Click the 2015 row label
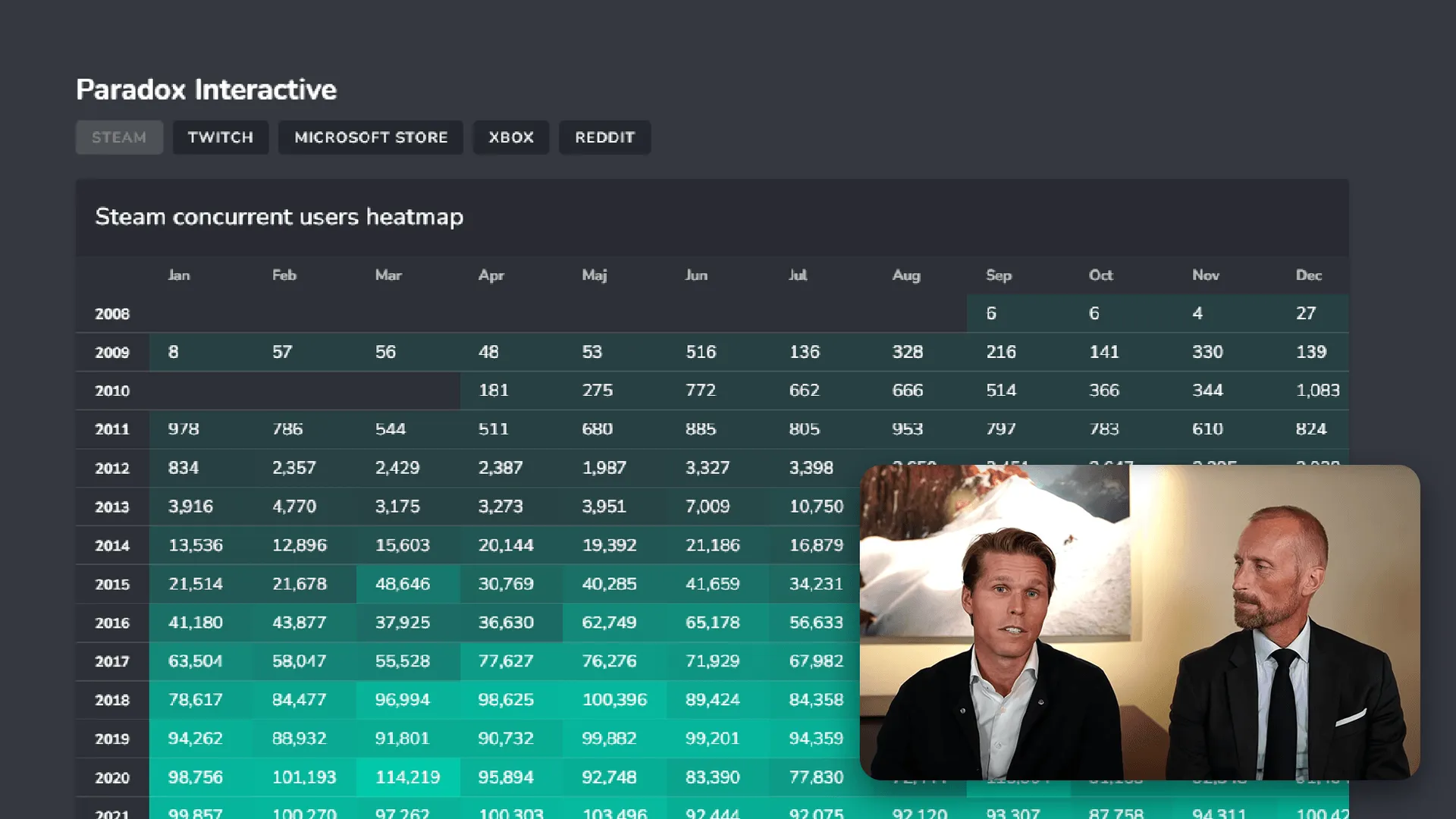 [x=112, y=585]
